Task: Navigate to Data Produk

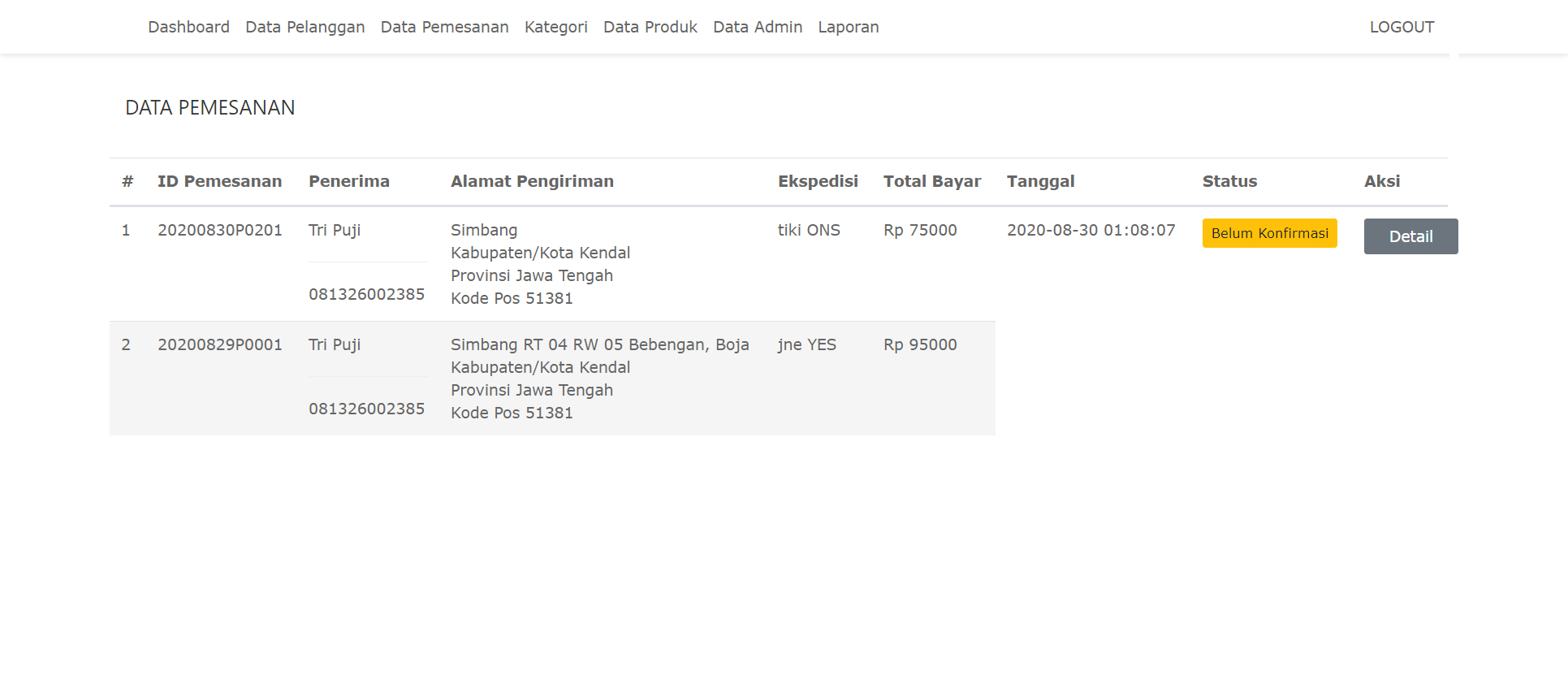Action: [x=650, y=27]
